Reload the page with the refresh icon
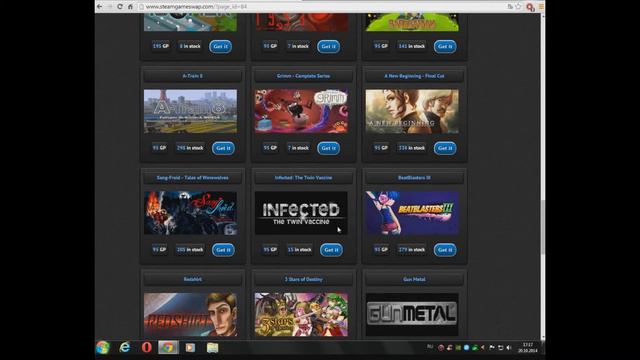Image resolution: width=640 pixels, height=360 pixels. [120, 7]
